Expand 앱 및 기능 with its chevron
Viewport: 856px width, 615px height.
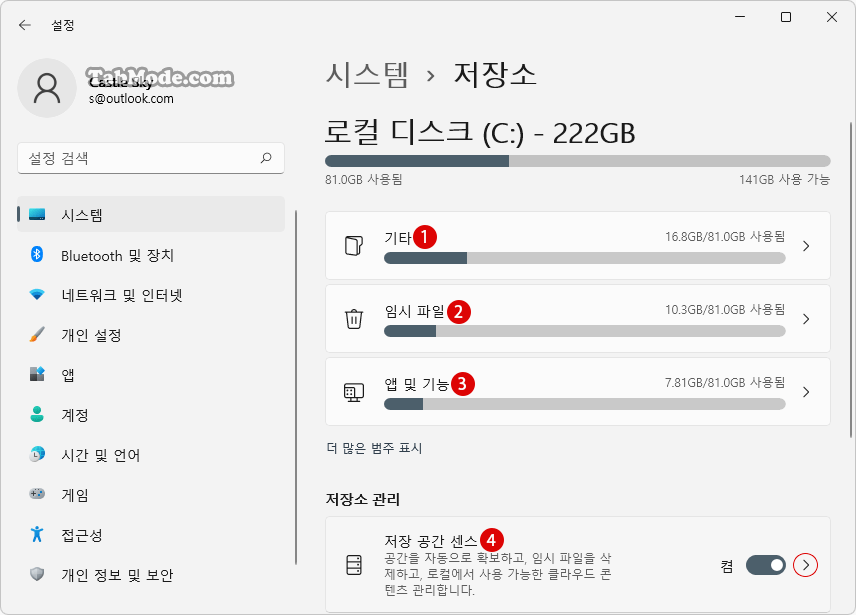coord(806,392)
